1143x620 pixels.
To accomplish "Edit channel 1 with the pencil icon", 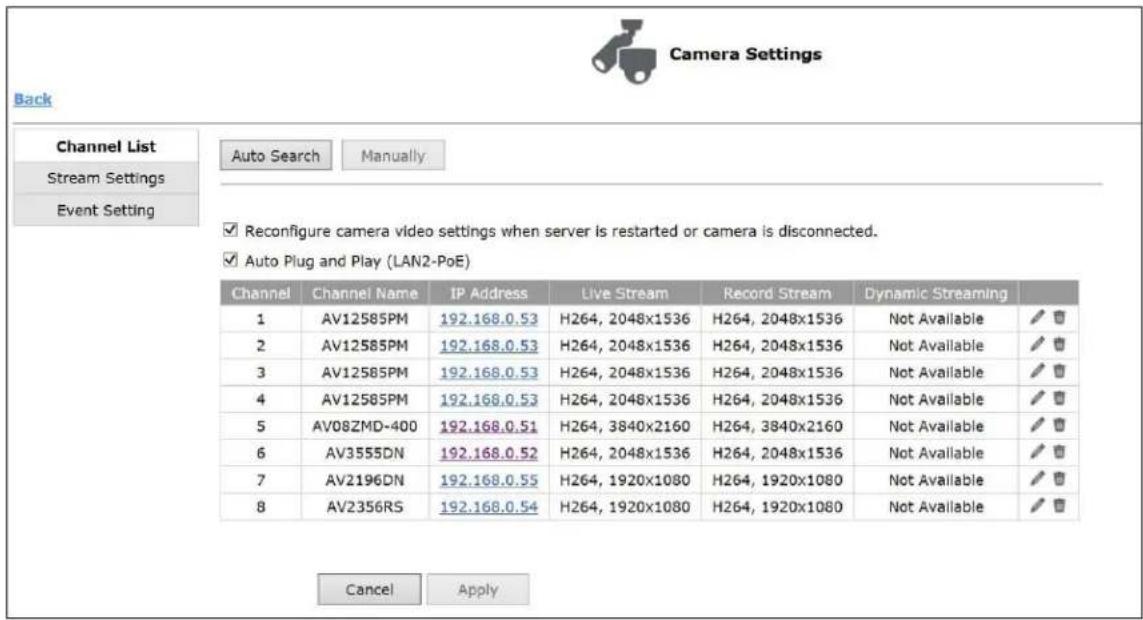I will pos(1037,318).
